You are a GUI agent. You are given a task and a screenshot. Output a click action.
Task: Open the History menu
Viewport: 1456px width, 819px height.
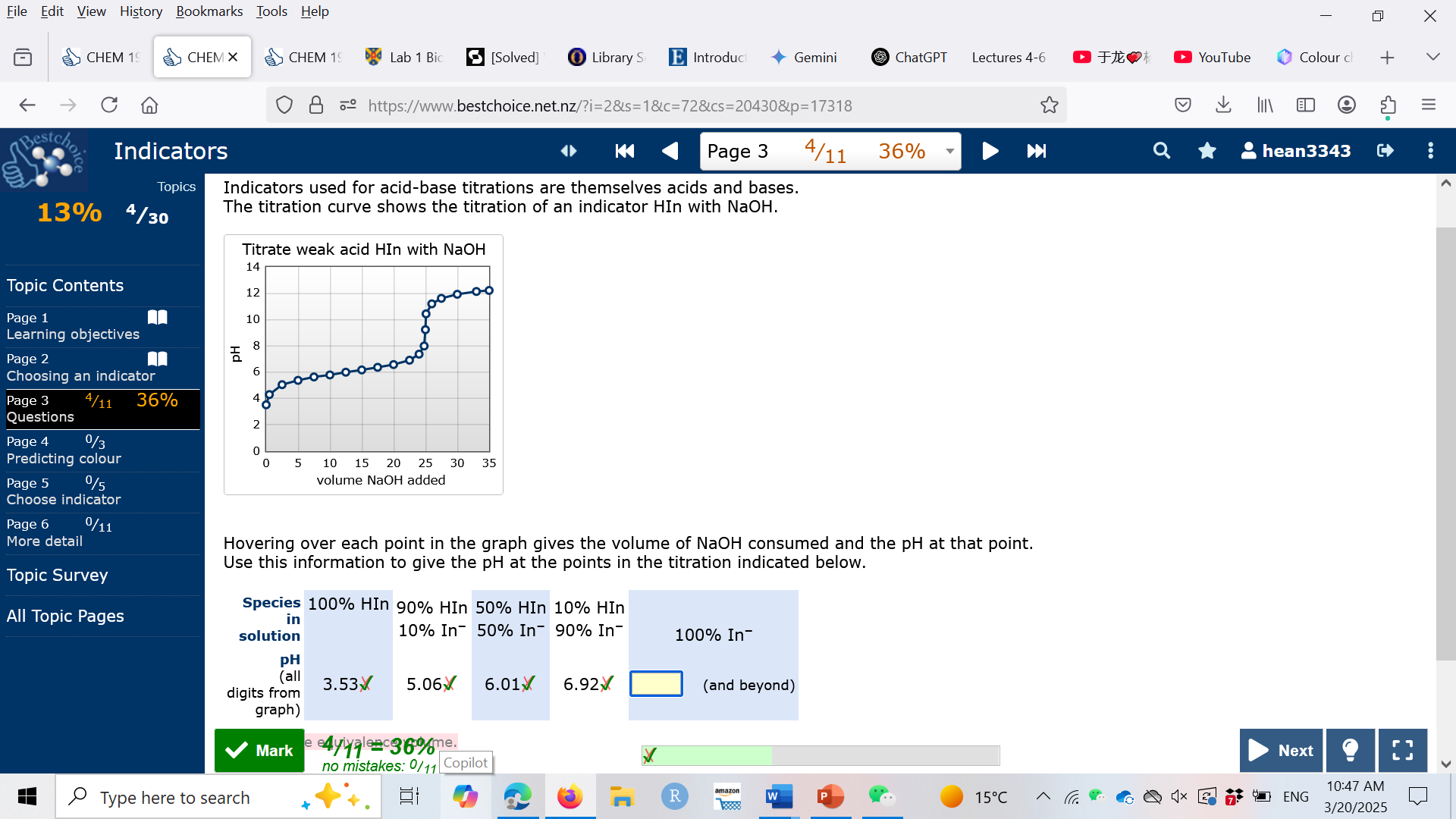[140, 11]
